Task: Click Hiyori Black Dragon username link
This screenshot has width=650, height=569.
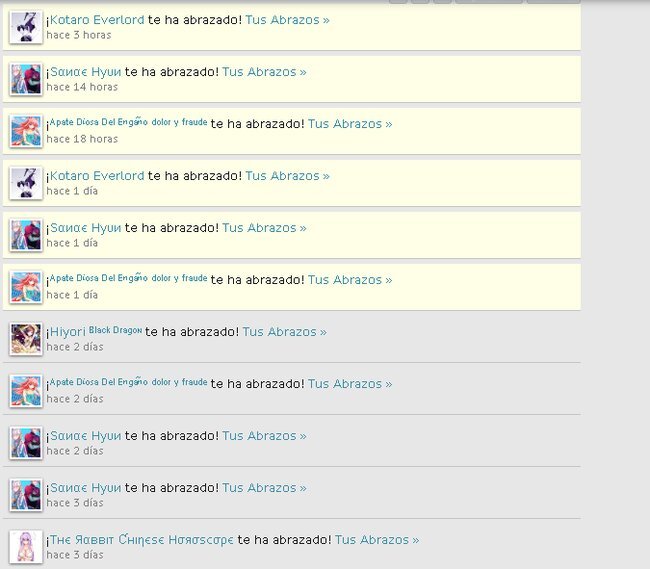Action: click(96, 332)
